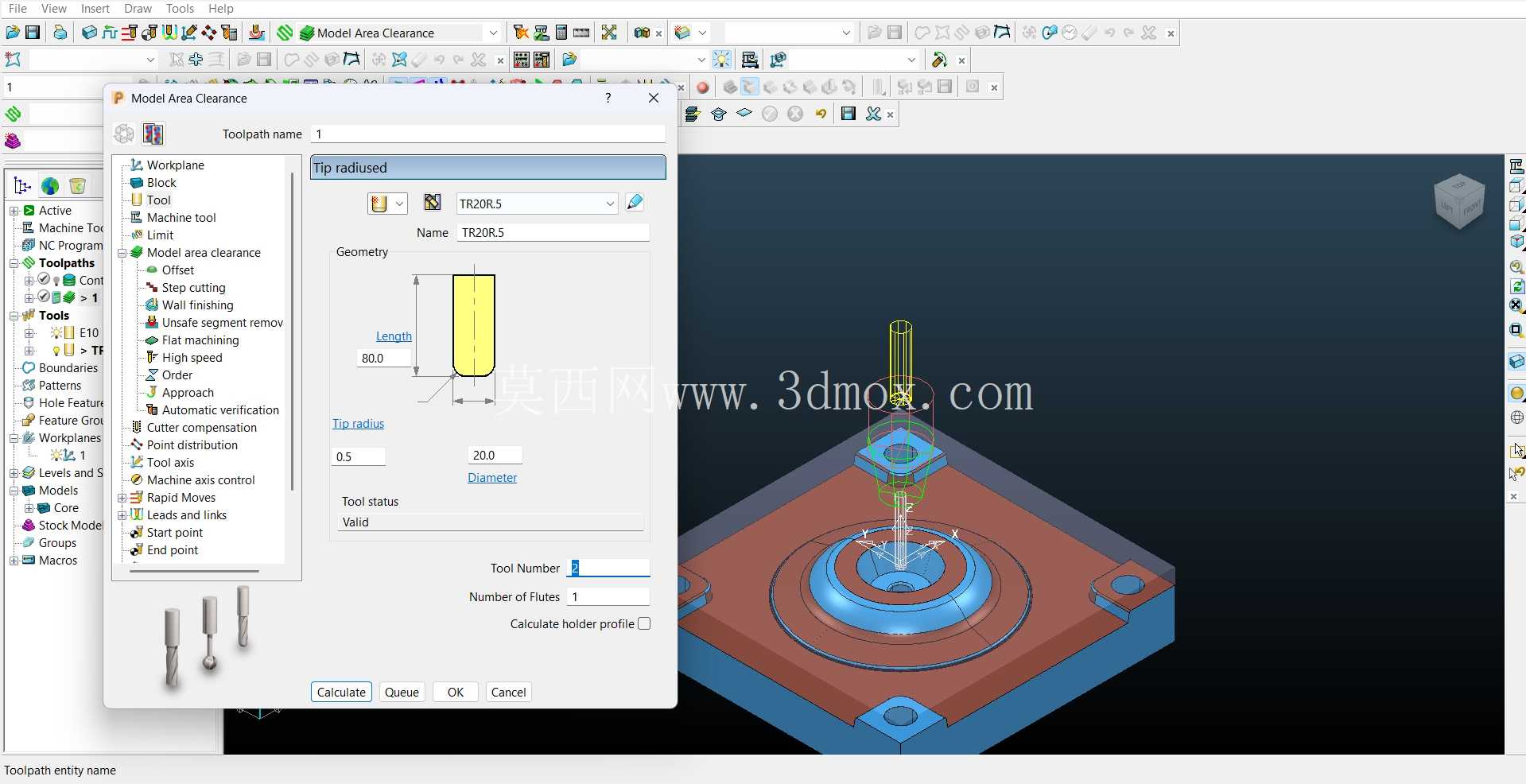Open the Insert menu
This screenshot has height=784, width=1526.
pyautogui.click(x=95, y=9)
